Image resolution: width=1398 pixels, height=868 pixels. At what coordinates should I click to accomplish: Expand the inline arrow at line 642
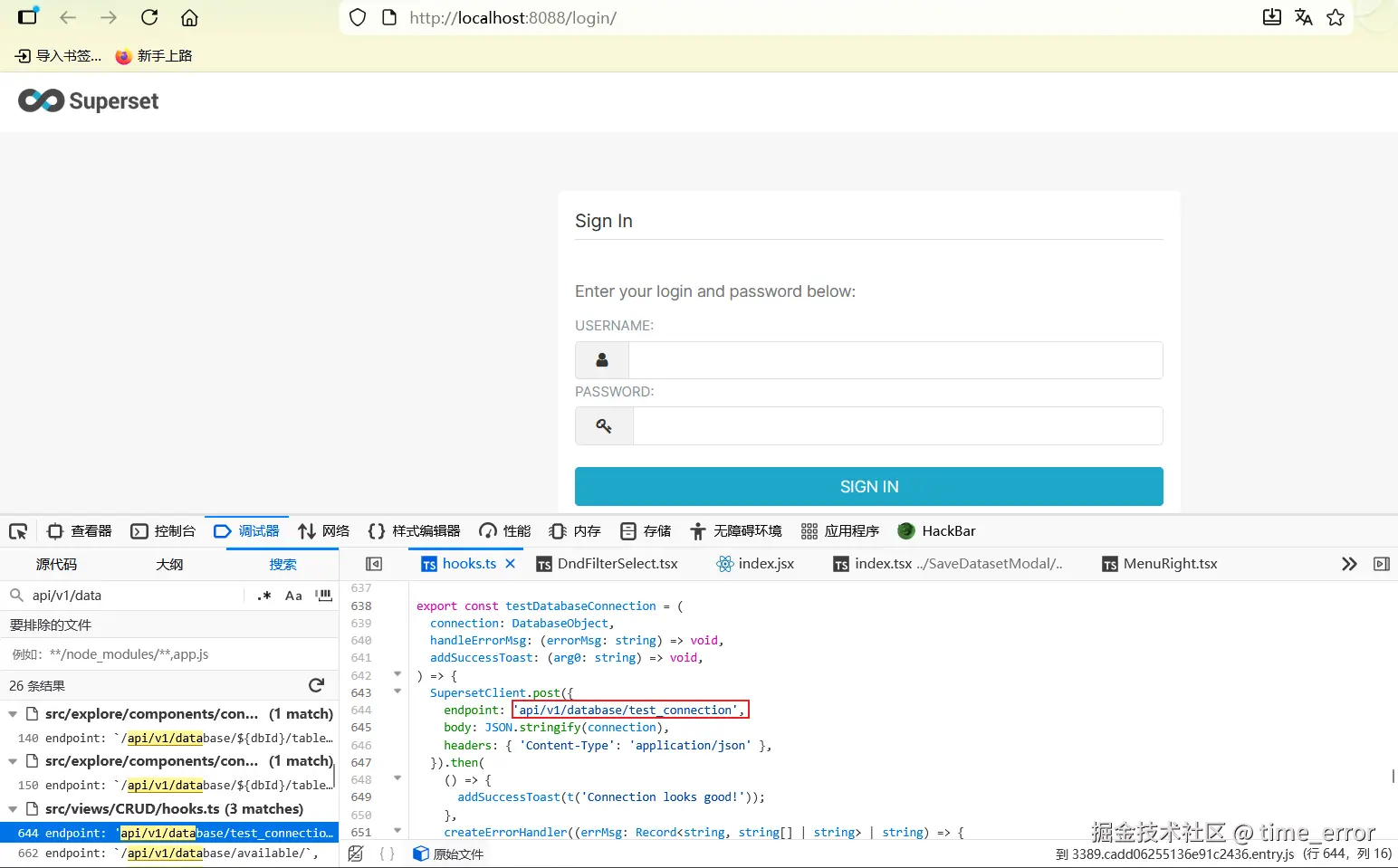[397, 674]
